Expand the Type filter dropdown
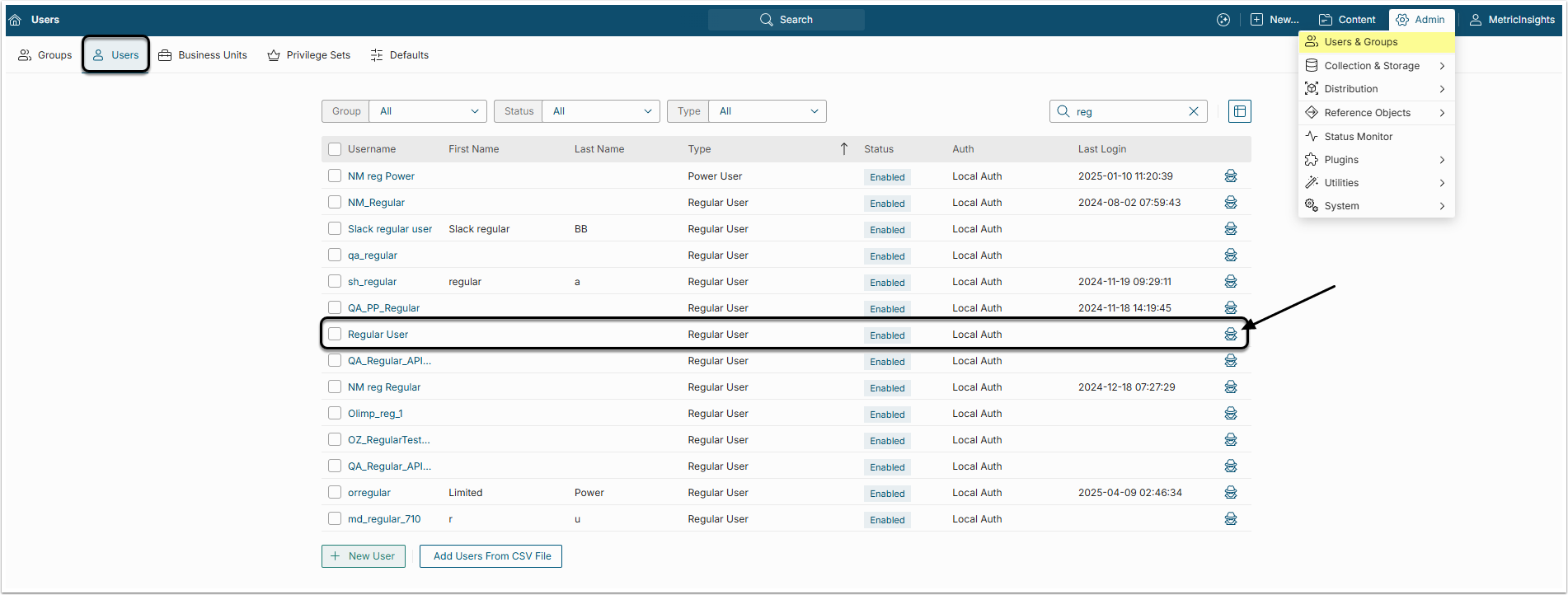Viewport: 1568px width, 595px height. pyautogui.click(x=767, y=111)
